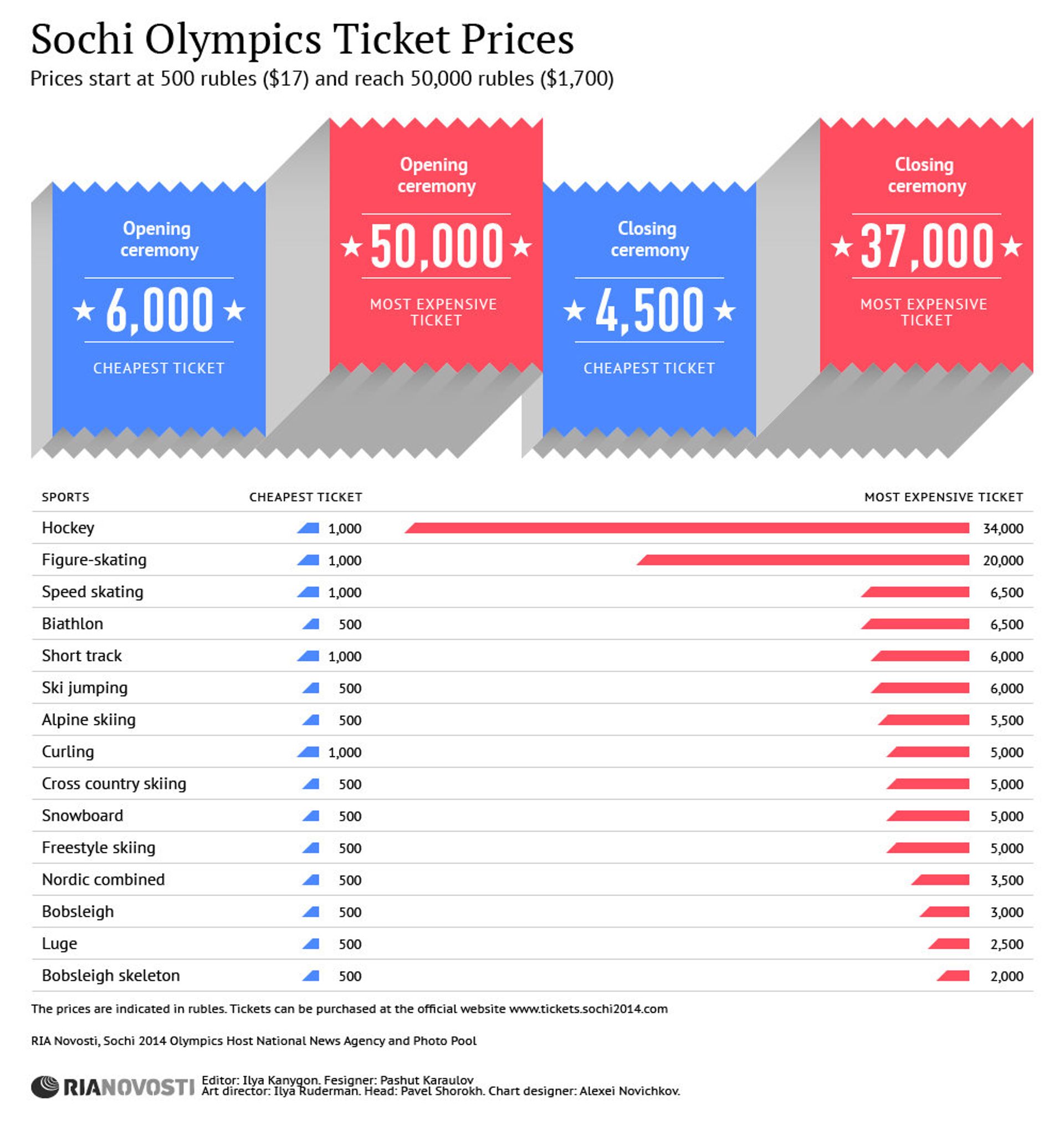Click the MOST EXPENSIVE TICKET column header
This screenshot has width=1064, height=1130.
944,497
